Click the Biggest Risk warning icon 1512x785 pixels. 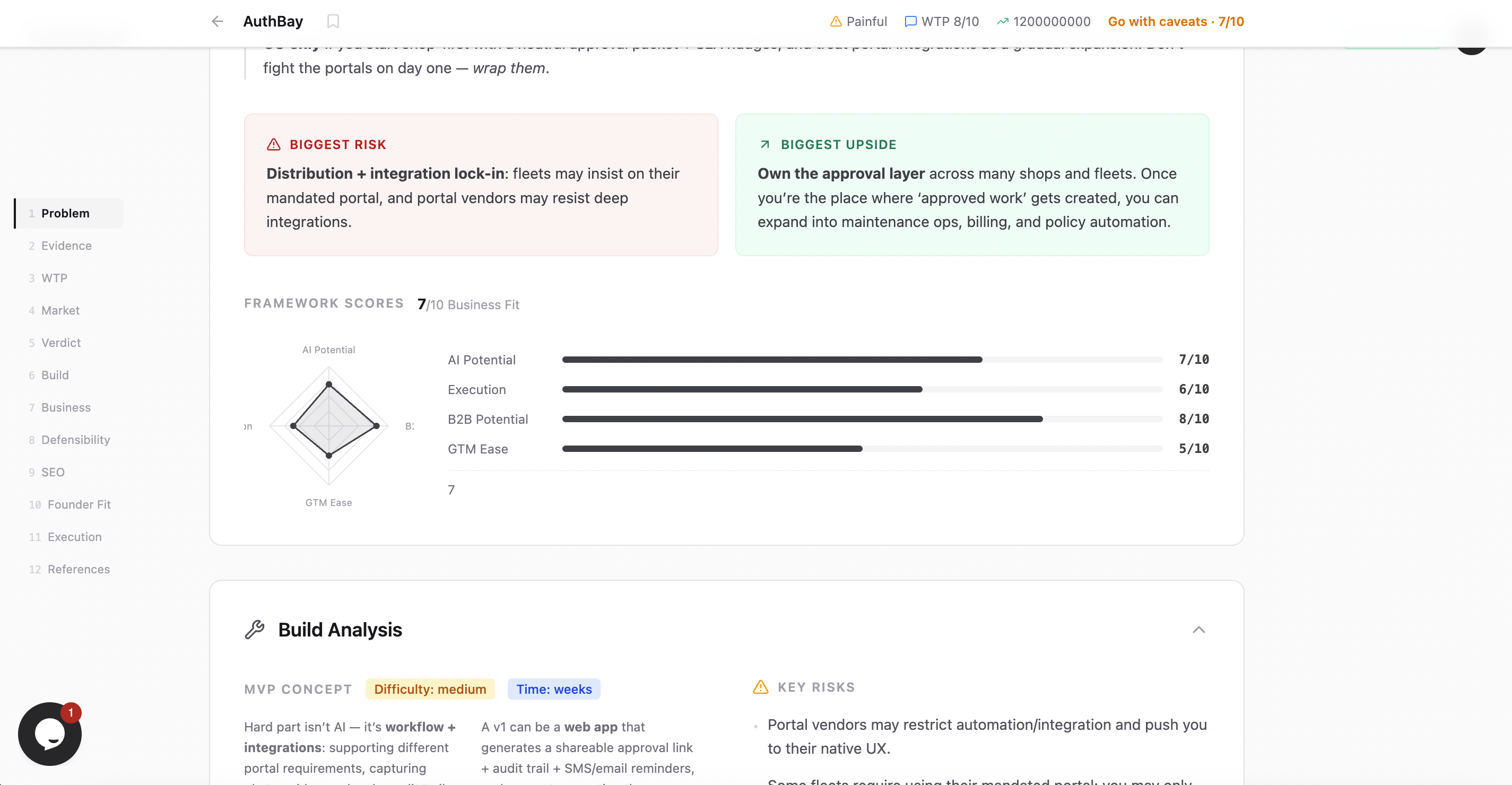274,144
